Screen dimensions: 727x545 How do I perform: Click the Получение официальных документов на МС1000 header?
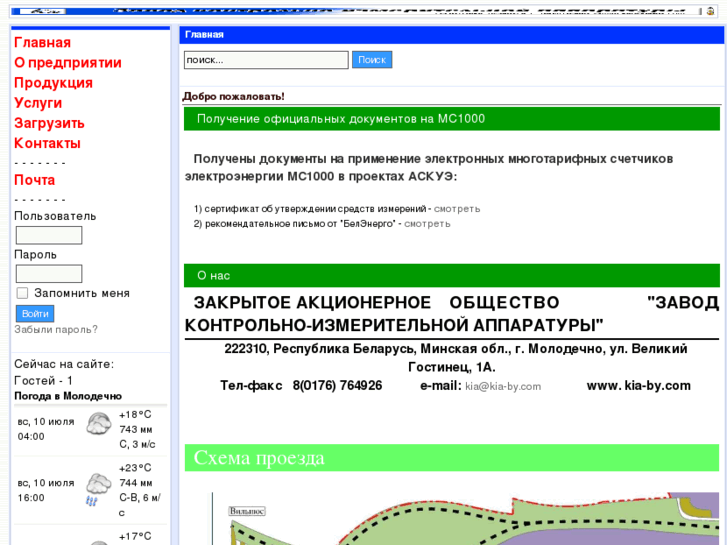[452, 119]
